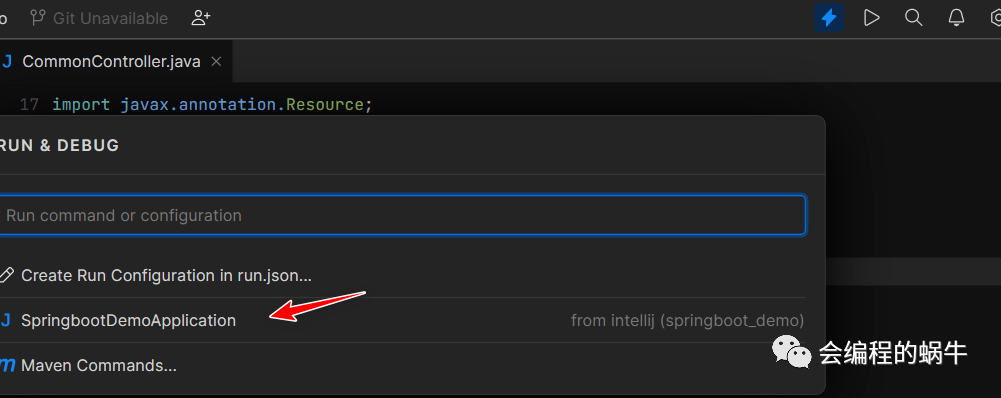Click pencil icon beside Create Run Configuration

[x=6, y=275]
